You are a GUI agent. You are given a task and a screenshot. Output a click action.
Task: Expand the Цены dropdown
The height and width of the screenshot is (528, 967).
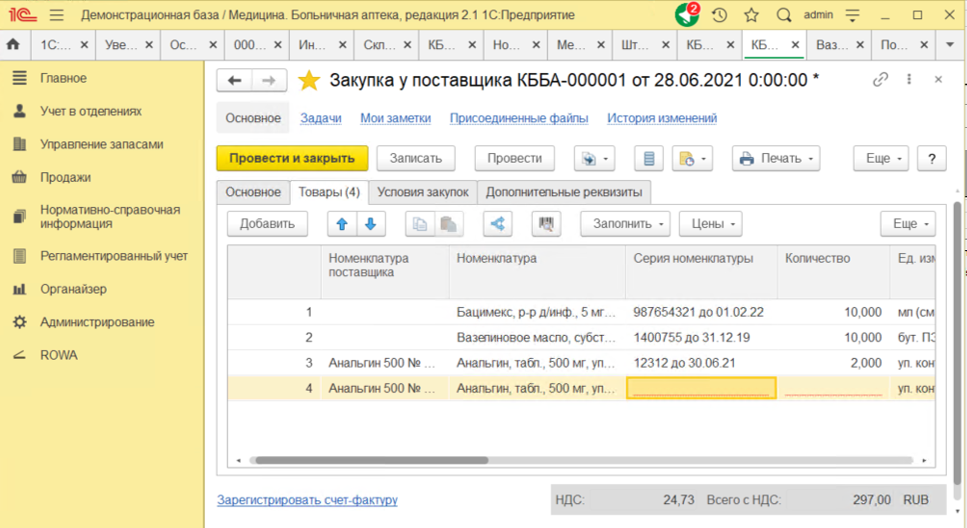[x=710, y=224]
